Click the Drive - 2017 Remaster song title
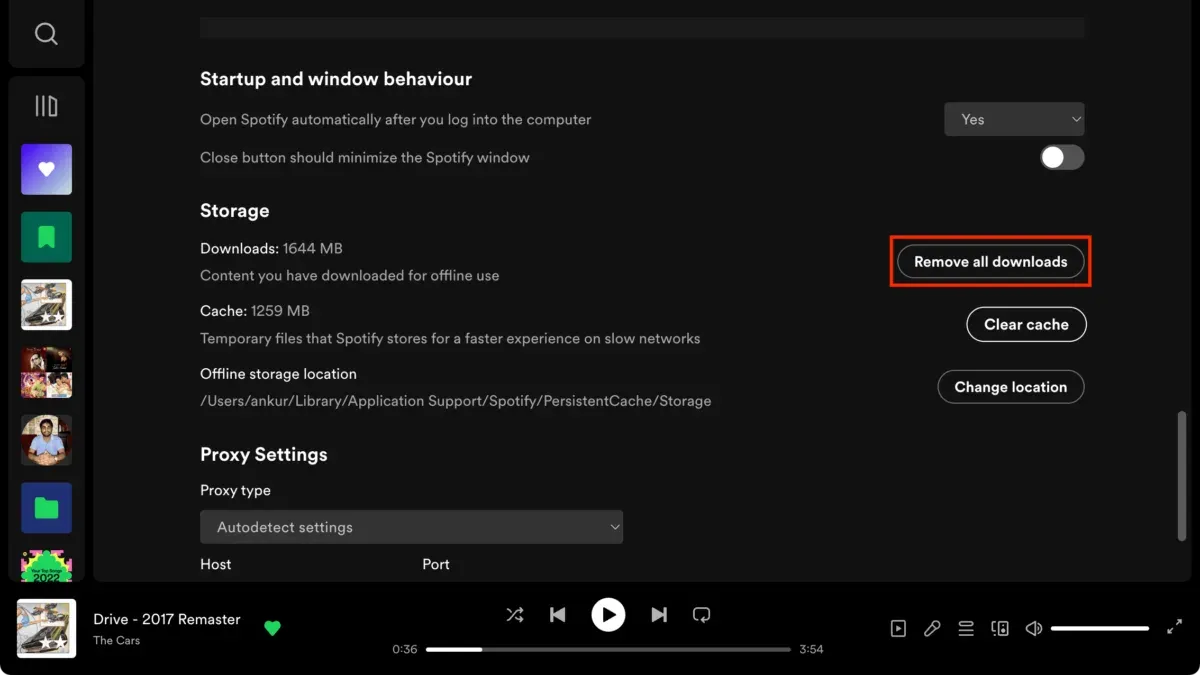This screenshot has height=675, width=1200. [x=167, y=619]
